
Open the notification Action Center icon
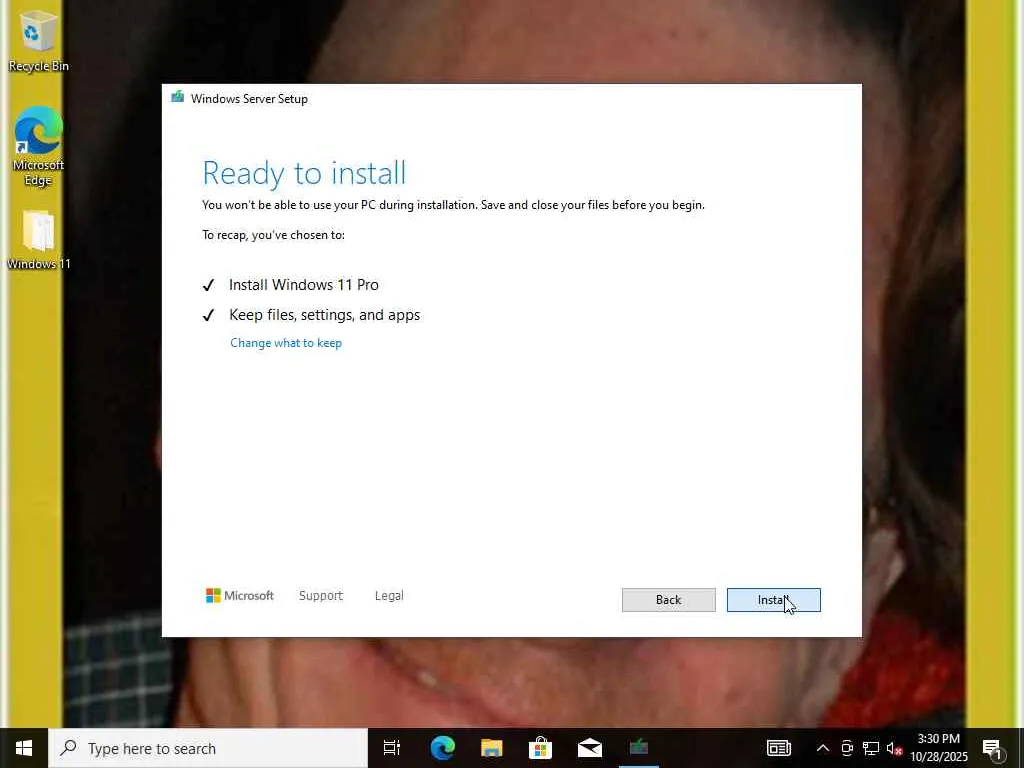tap(993, 748)
